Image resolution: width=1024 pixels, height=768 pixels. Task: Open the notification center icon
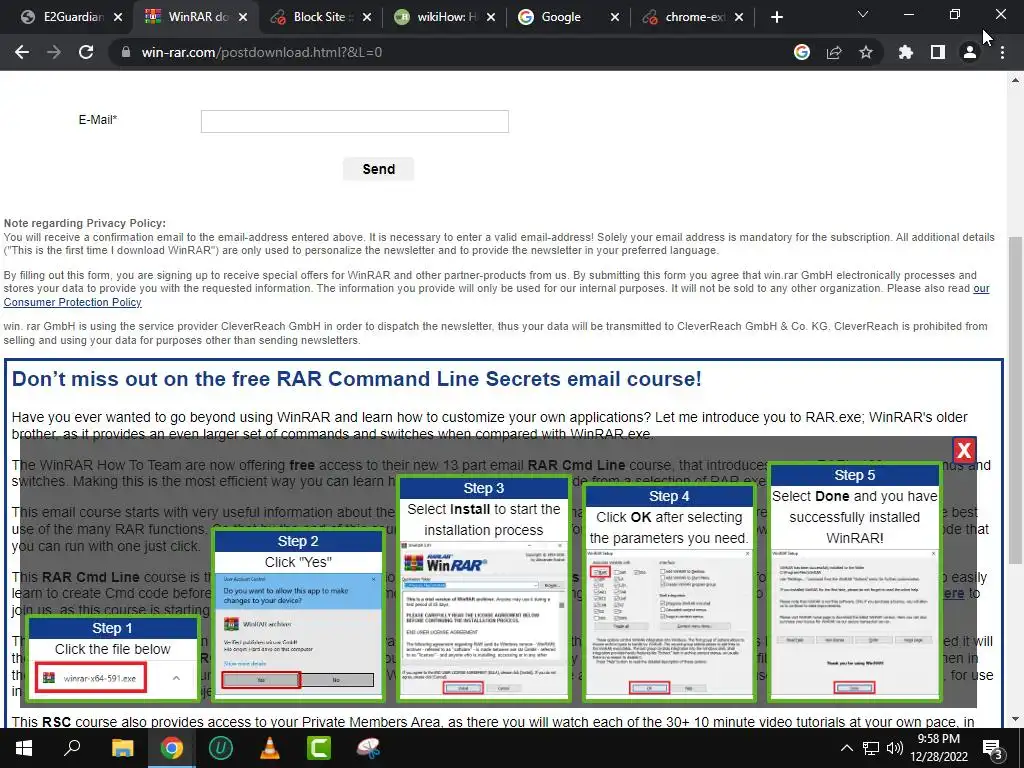[993, 750]
